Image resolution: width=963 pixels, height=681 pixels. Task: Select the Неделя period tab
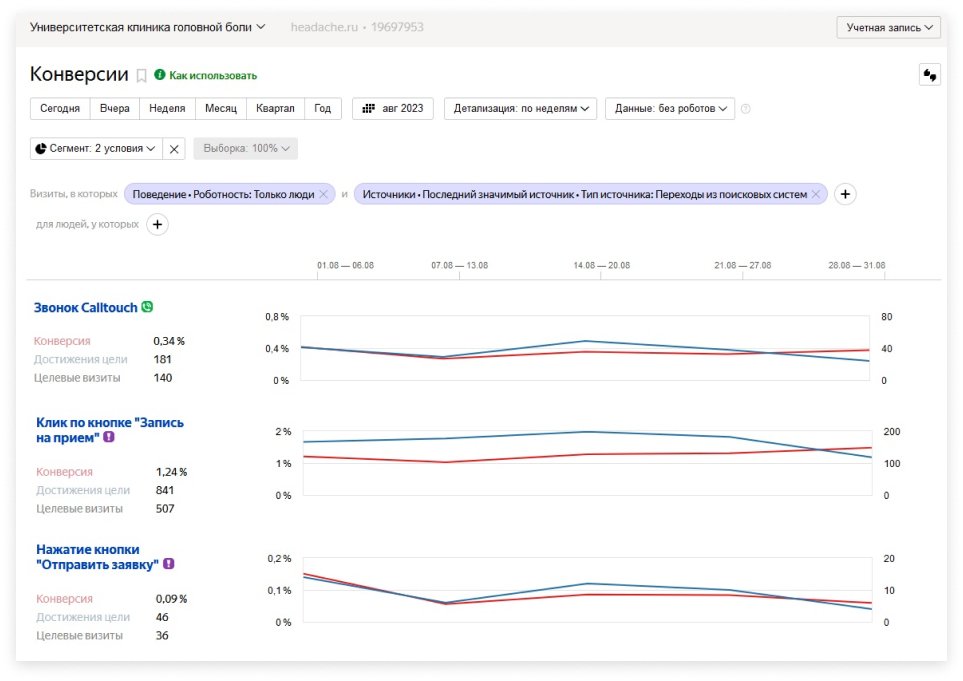166,109
